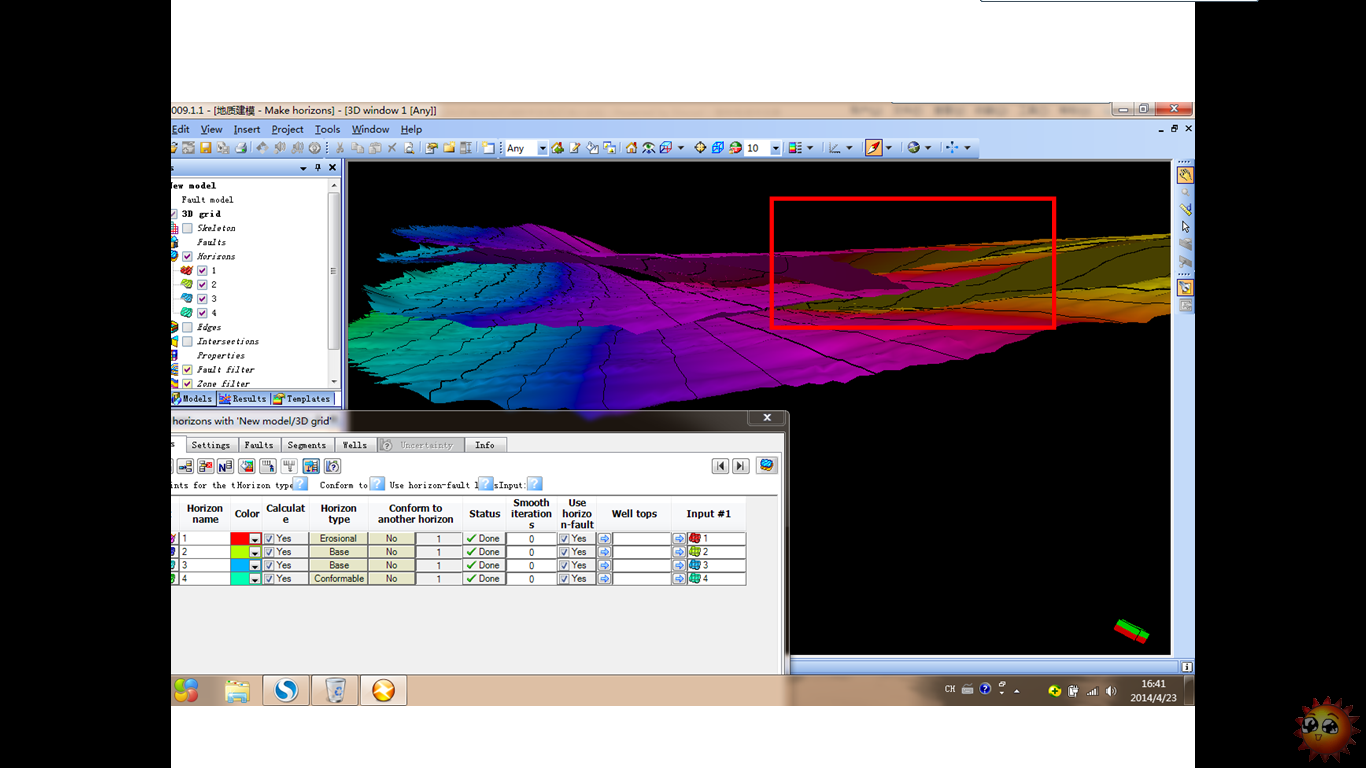
Task: Open the Templates panel tab
Action: [302, 398]
